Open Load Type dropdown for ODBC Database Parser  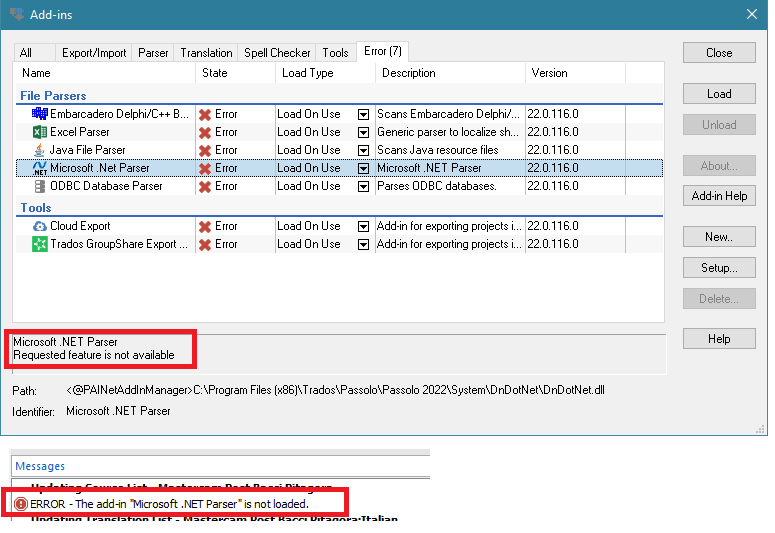(363, 186)
